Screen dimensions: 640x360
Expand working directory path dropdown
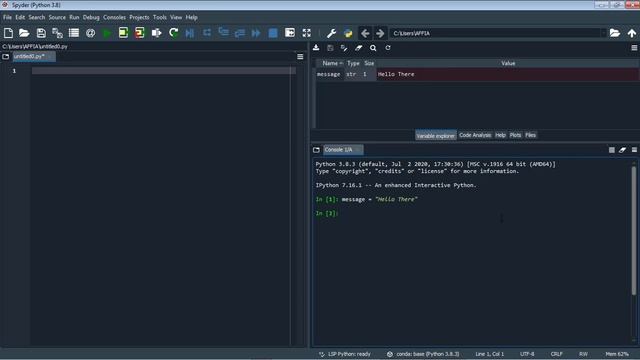point(603,33)
